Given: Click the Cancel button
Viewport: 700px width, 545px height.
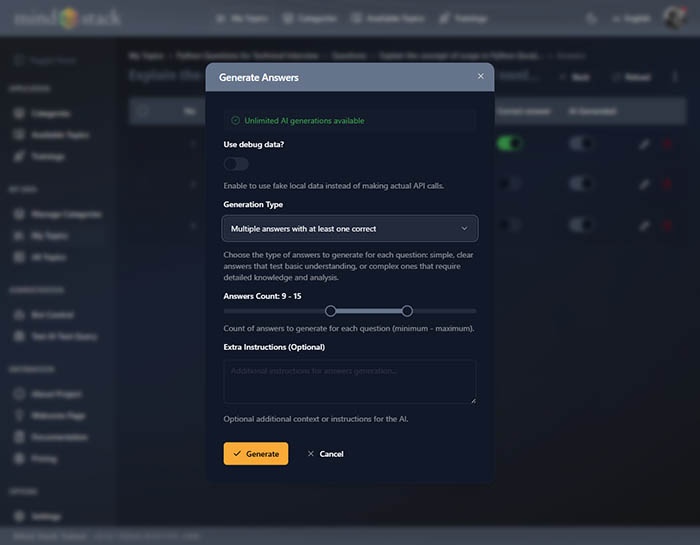Looking at the screenshot, I should point(325,453).
